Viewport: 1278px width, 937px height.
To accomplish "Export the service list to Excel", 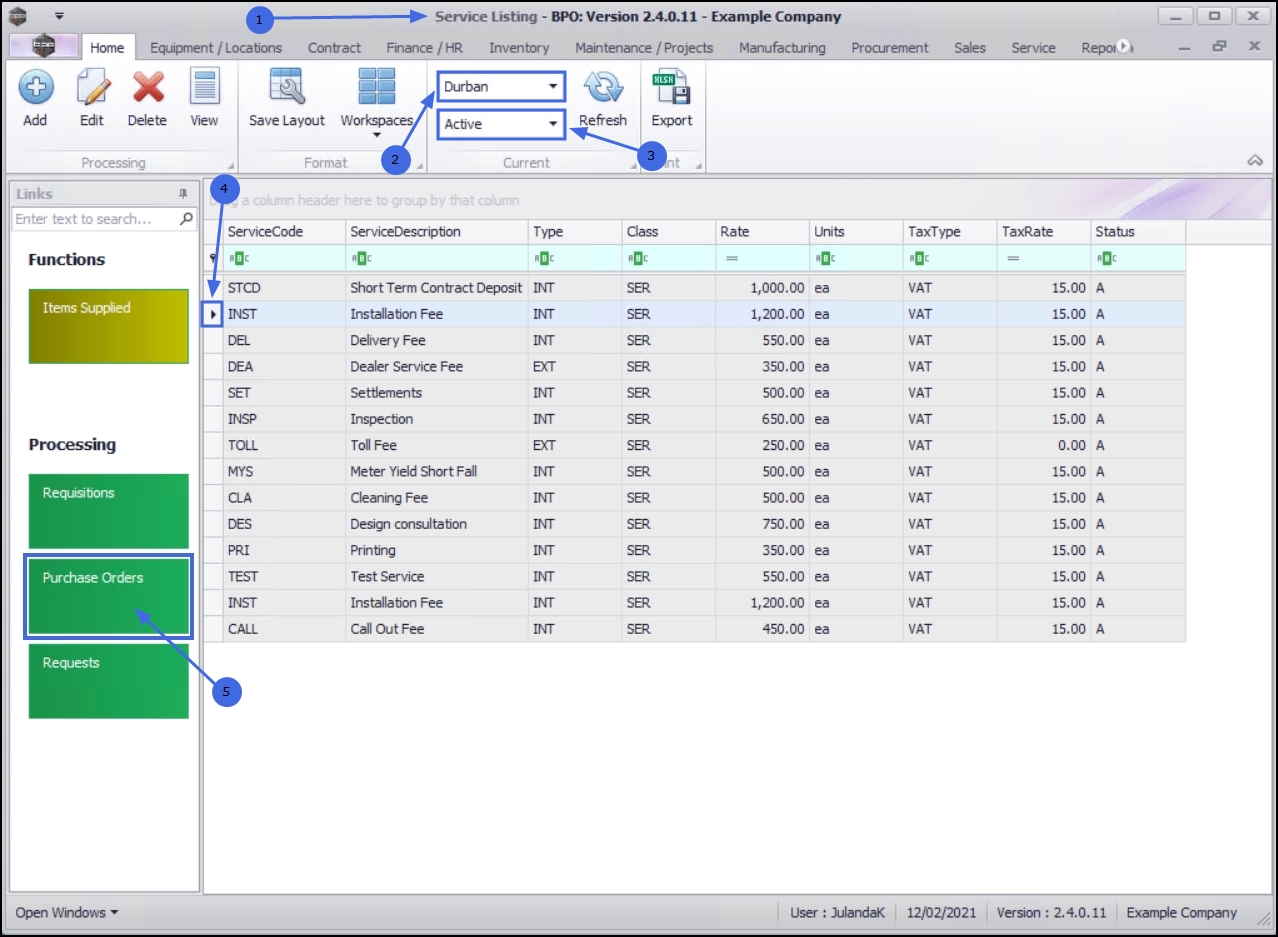I will point(671,88).
